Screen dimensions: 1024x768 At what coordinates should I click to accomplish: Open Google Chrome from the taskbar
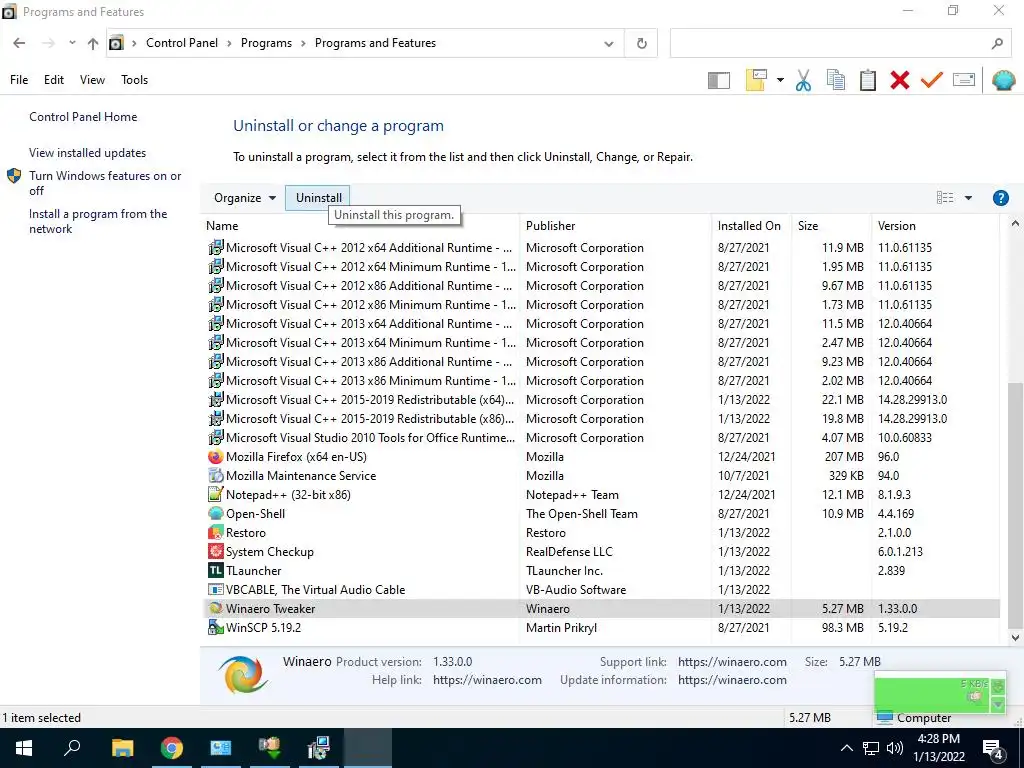click(172, 748)
